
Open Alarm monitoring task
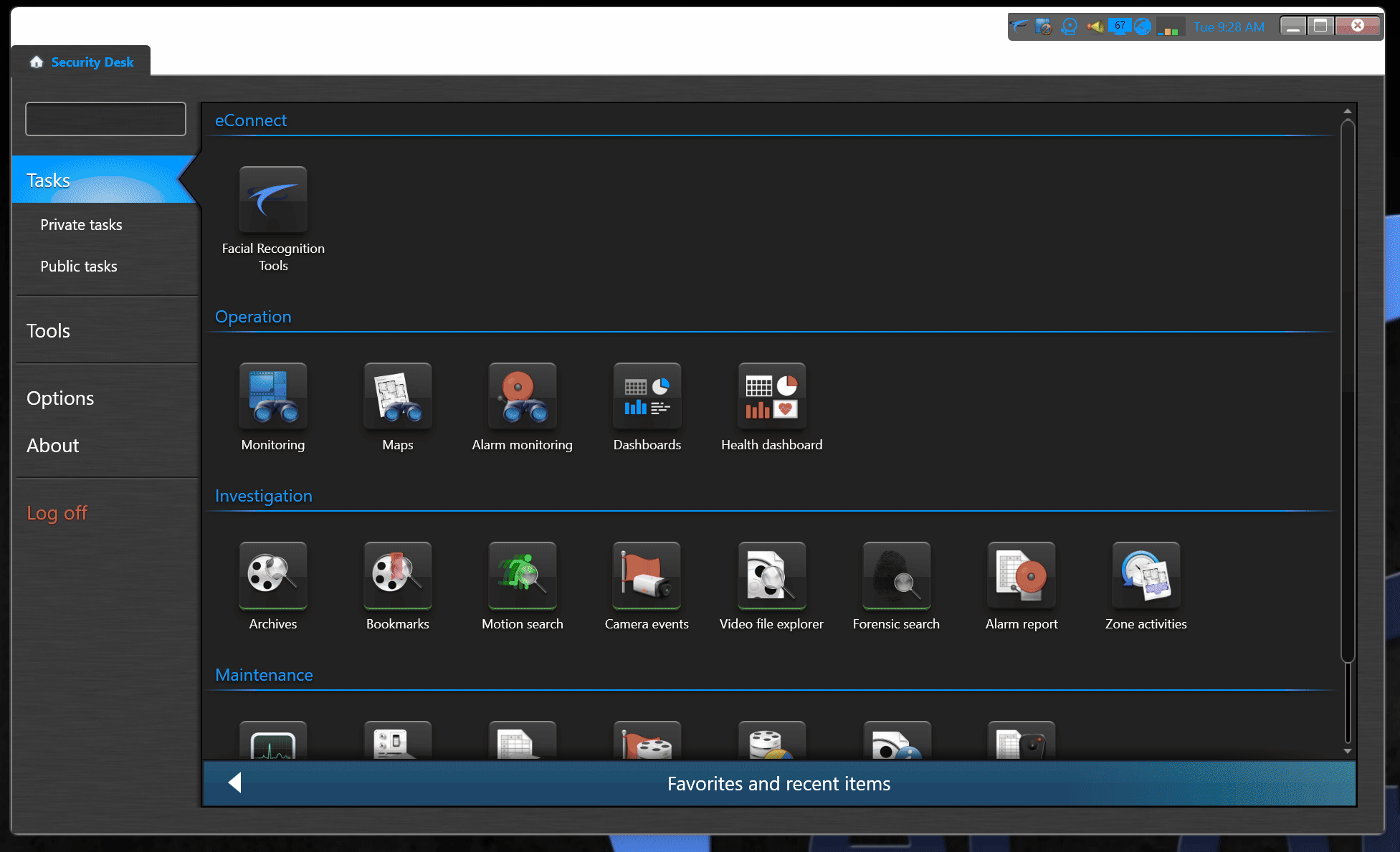coord(523,396)
